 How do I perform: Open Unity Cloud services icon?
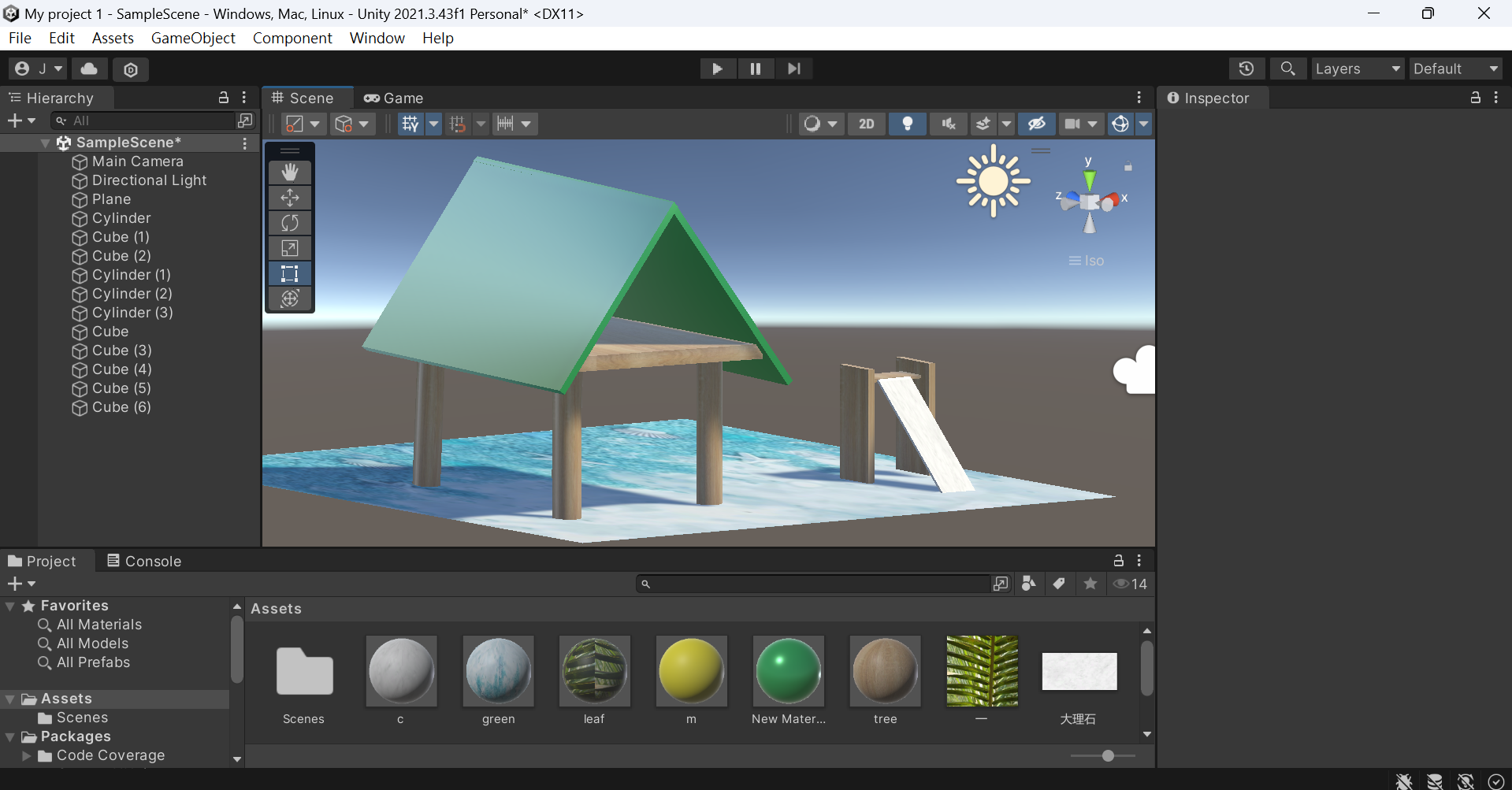90,69
